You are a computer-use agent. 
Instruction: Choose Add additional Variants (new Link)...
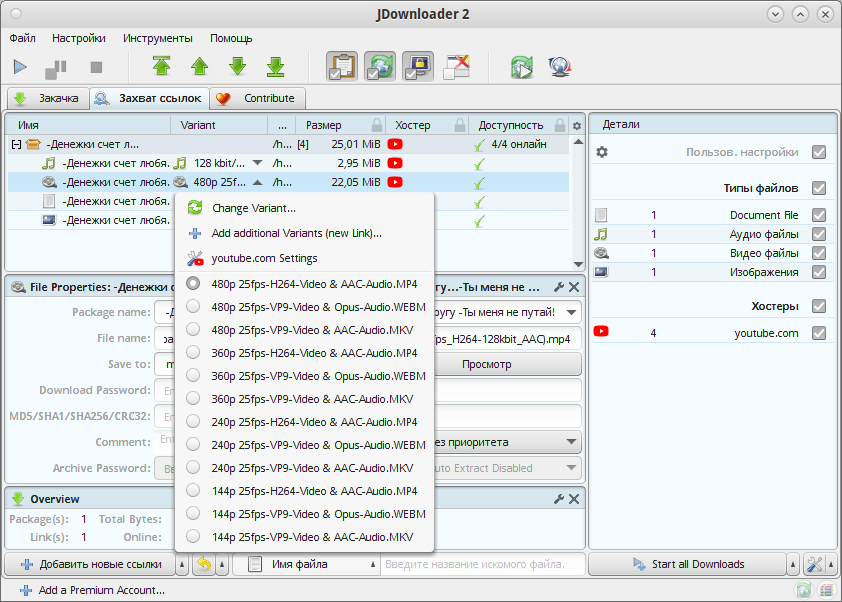coord(304,233)
